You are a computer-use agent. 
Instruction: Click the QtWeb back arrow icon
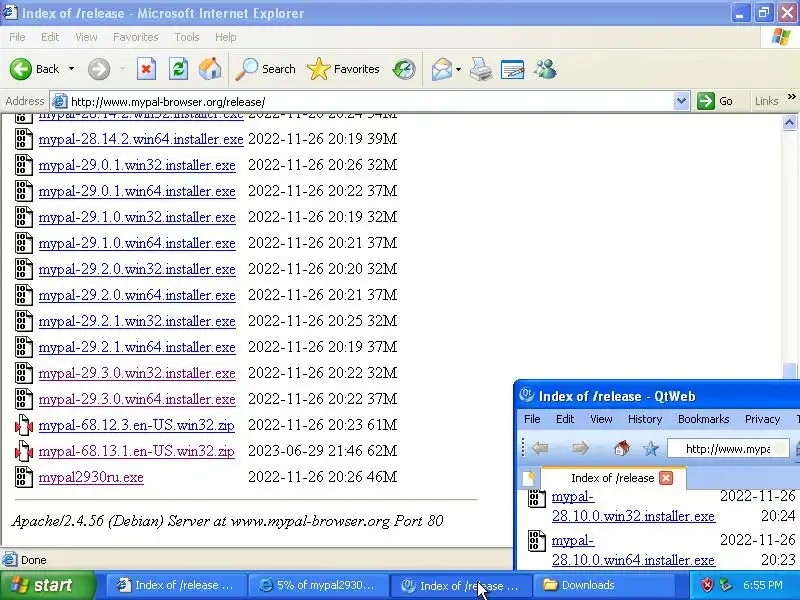tap(540, 448)
